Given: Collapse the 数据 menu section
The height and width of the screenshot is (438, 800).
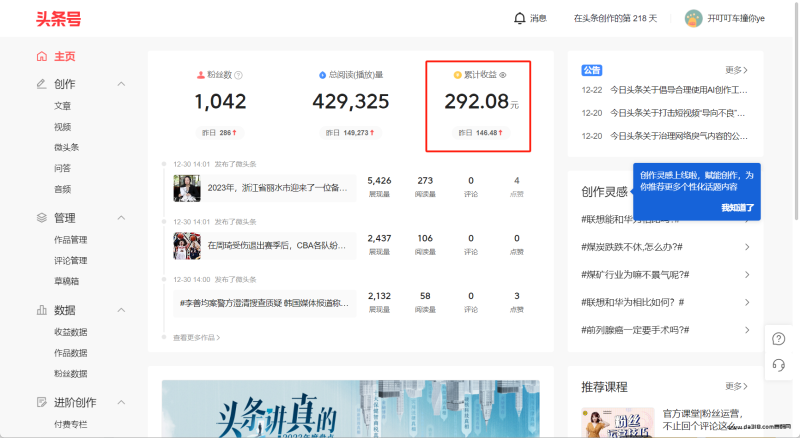Looking at the screenshot, I should pyautogui.click(x=121, y=310).
